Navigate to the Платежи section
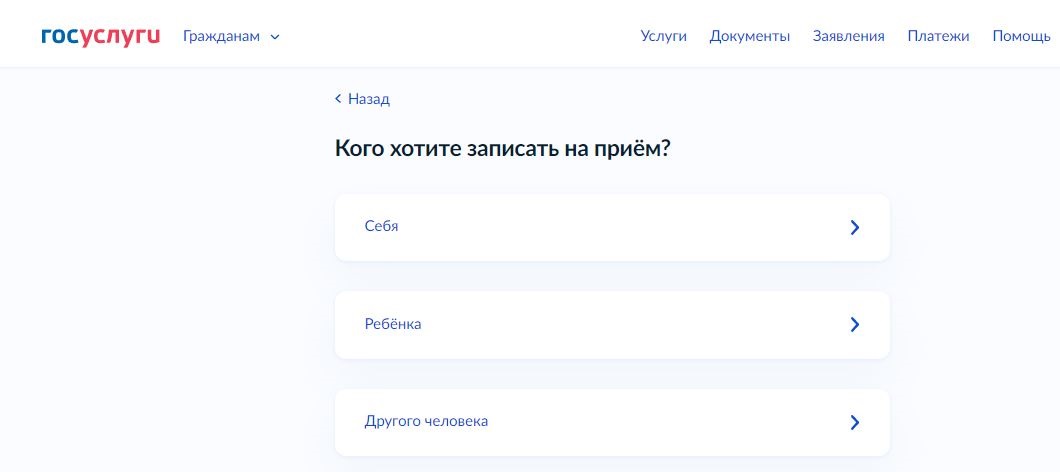This screenshot has width=1060, height=472. point(938,37)
